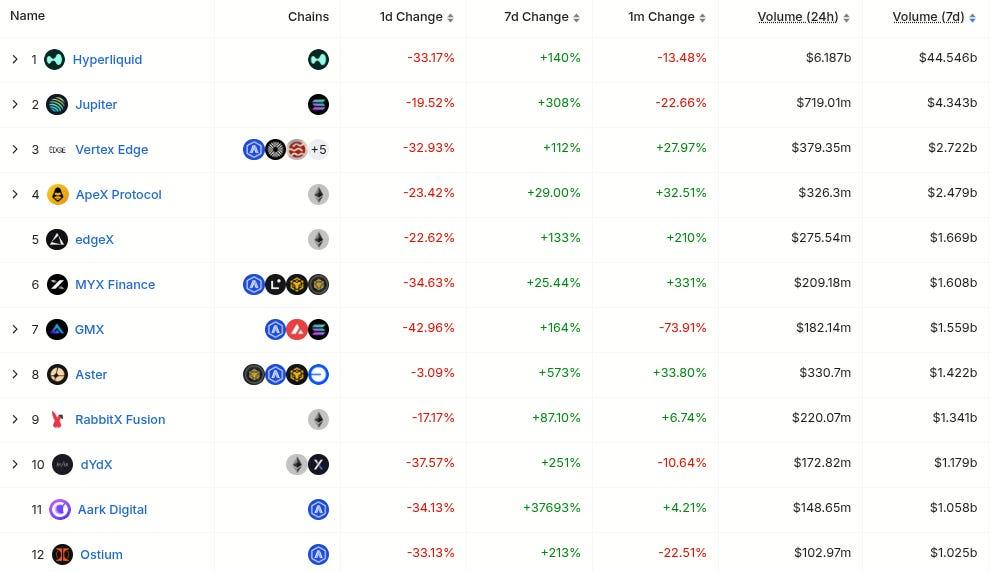Click the Aster protocol logo icon
Image resolution: width=990 pixels, height=572 pixels.
pos(57,375)
